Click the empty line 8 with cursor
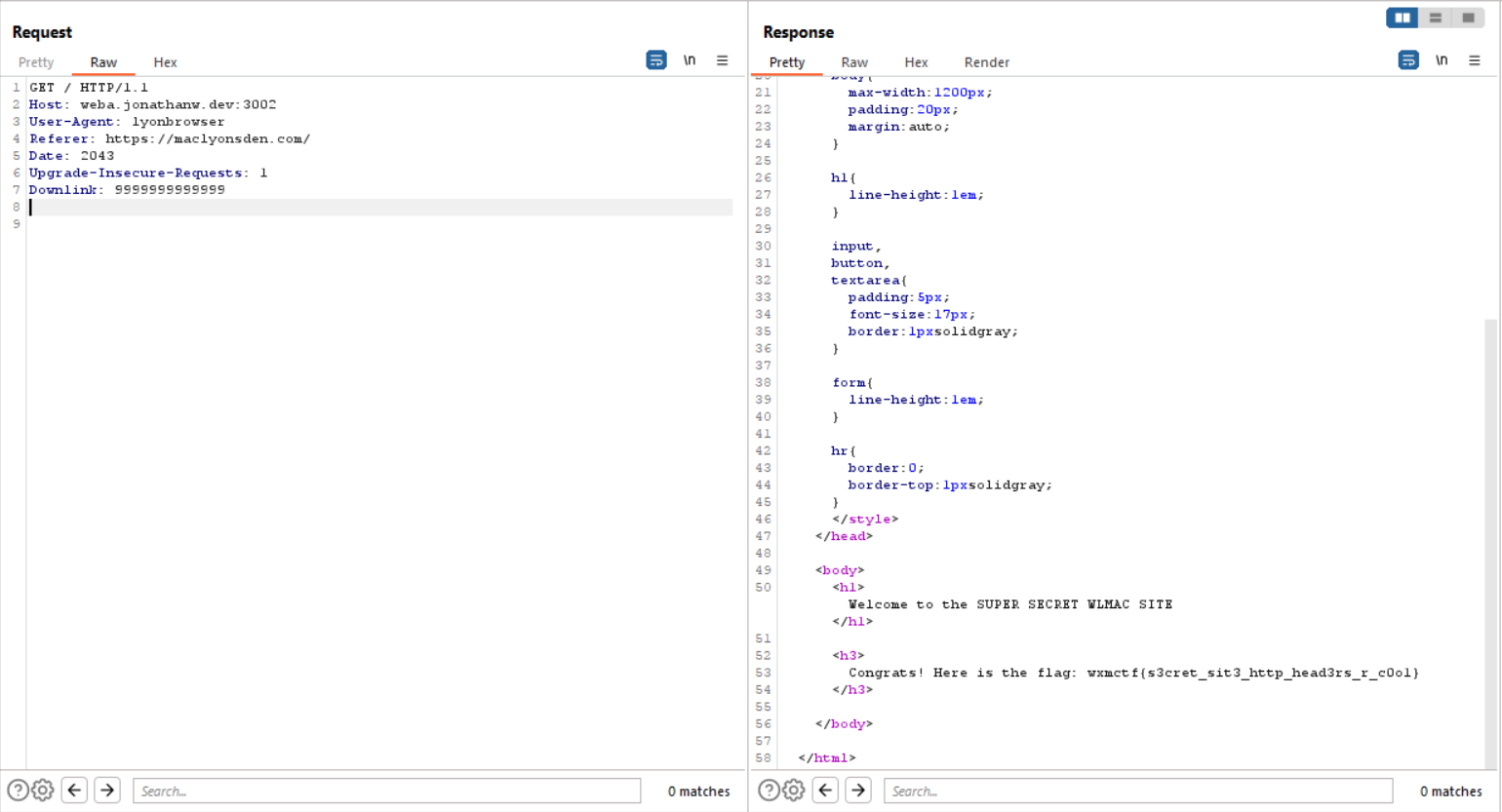1502x812 pixels. coord(380,207)
